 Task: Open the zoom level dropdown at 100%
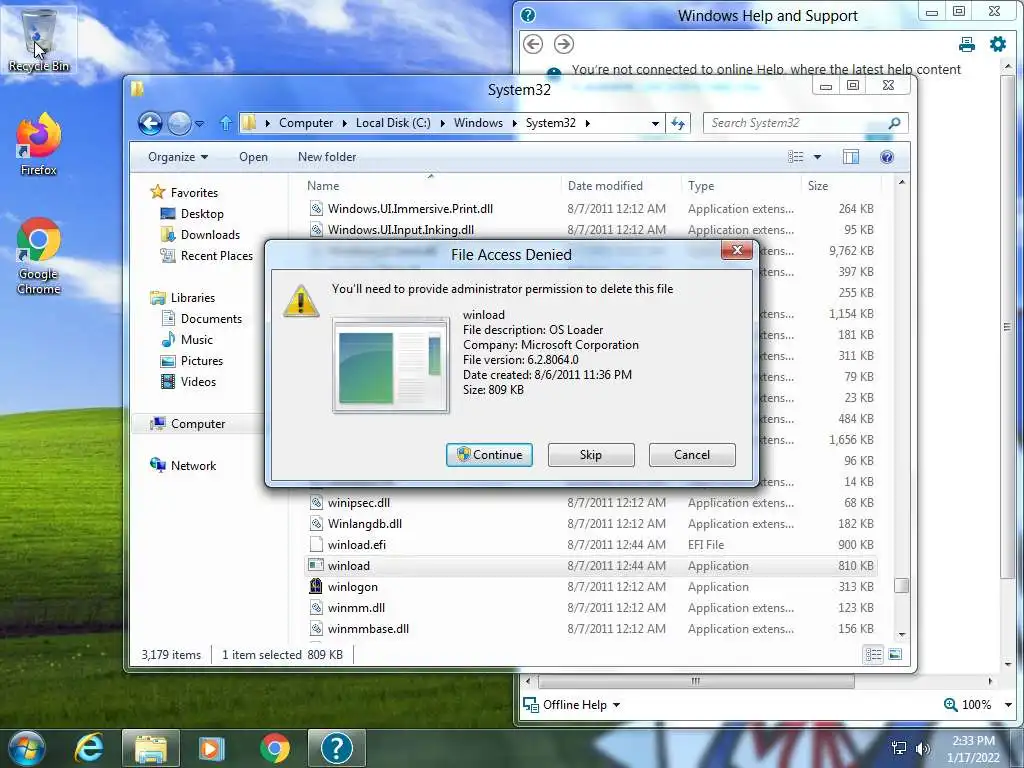pos(1008,705)
